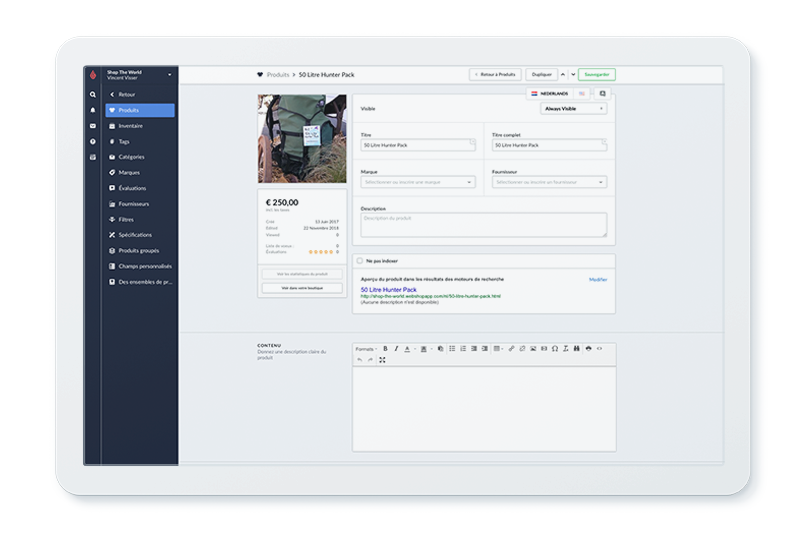Click the insert image editor icon
The width and height of the screenshot is (800, 550).
(x=533, y=348)
